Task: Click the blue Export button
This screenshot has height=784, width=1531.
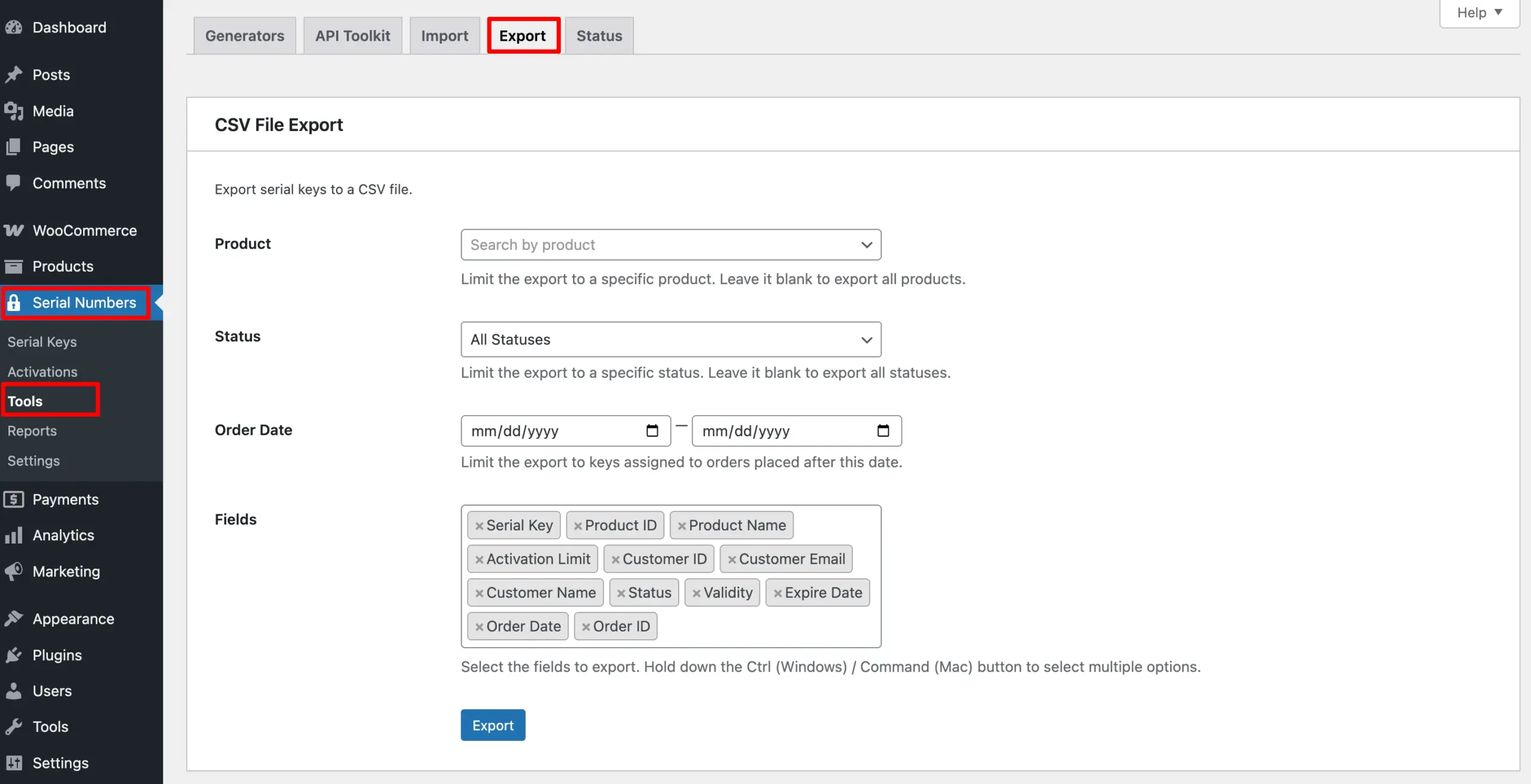Action: click(493, 725)
